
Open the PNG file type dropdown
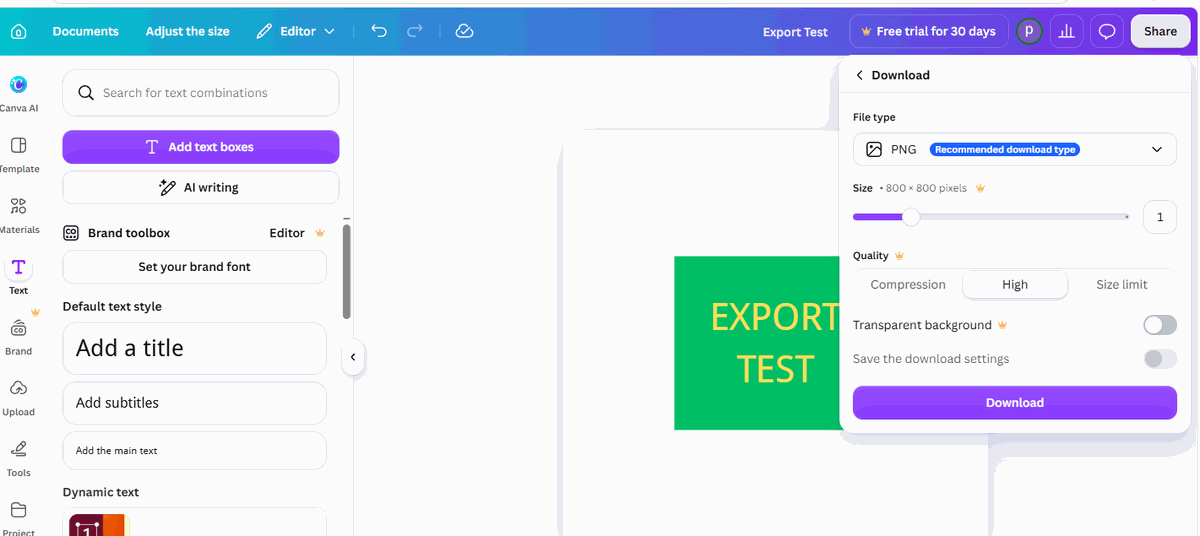coord(1015,149)
